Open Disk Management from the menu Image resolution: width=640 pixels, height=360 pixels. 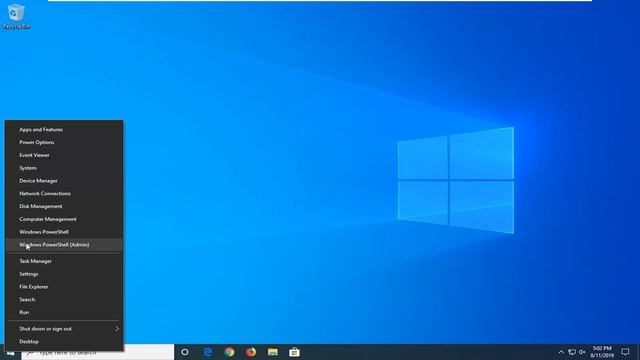[x=64, y=206]
